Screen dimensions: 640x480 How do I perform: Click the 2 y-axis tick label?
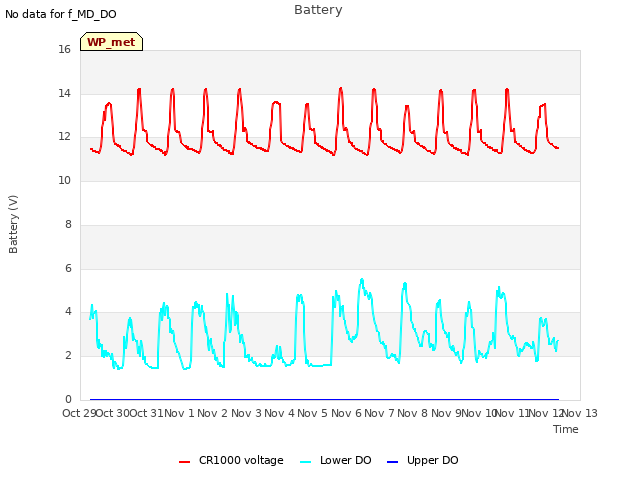coord(68,356)
